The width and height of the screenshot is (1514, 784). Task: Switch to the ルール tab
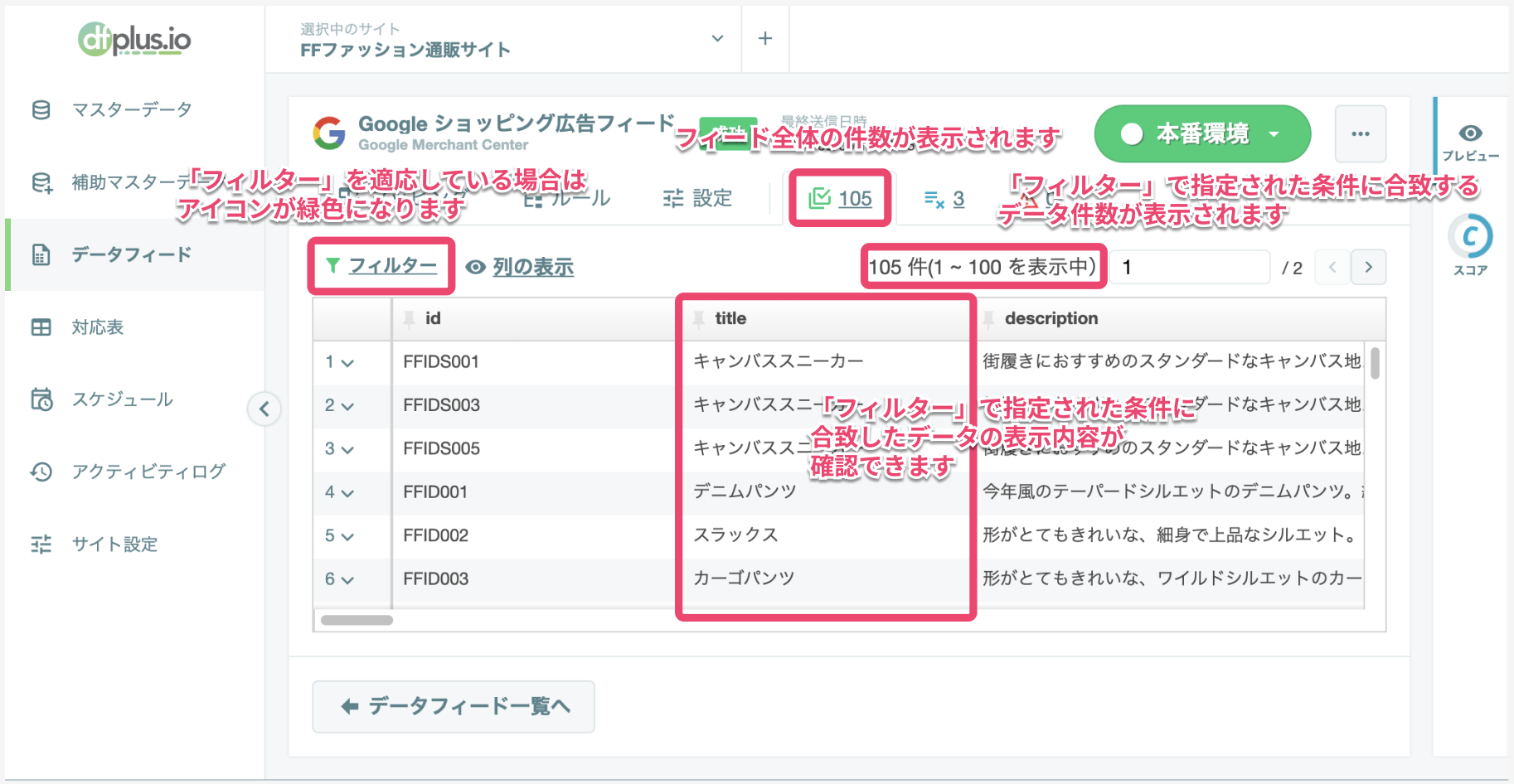(567, 199)
